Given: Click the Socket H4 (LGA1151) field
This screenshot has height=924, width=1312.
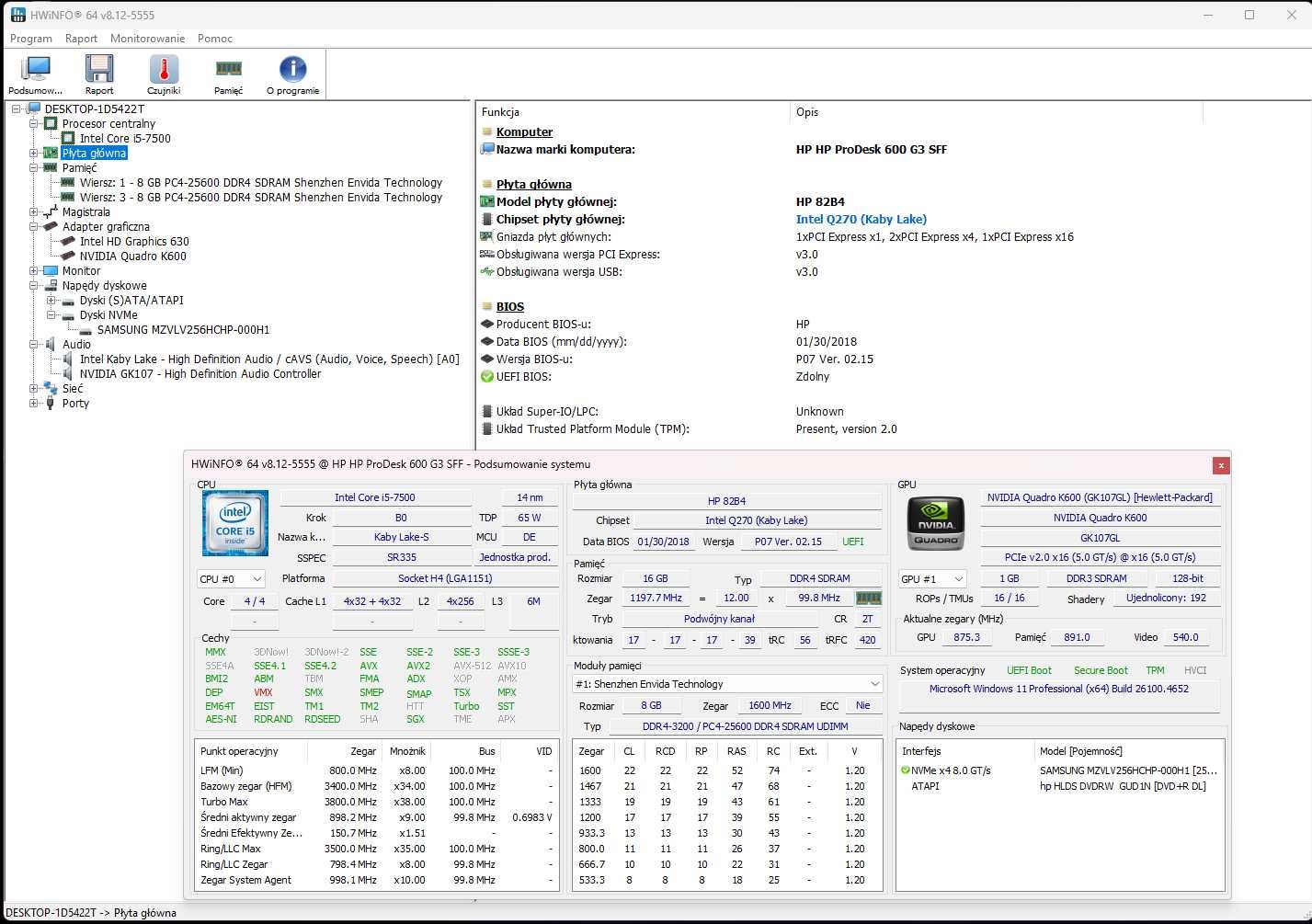Looking at the screenshot, I should coord(445,578).
